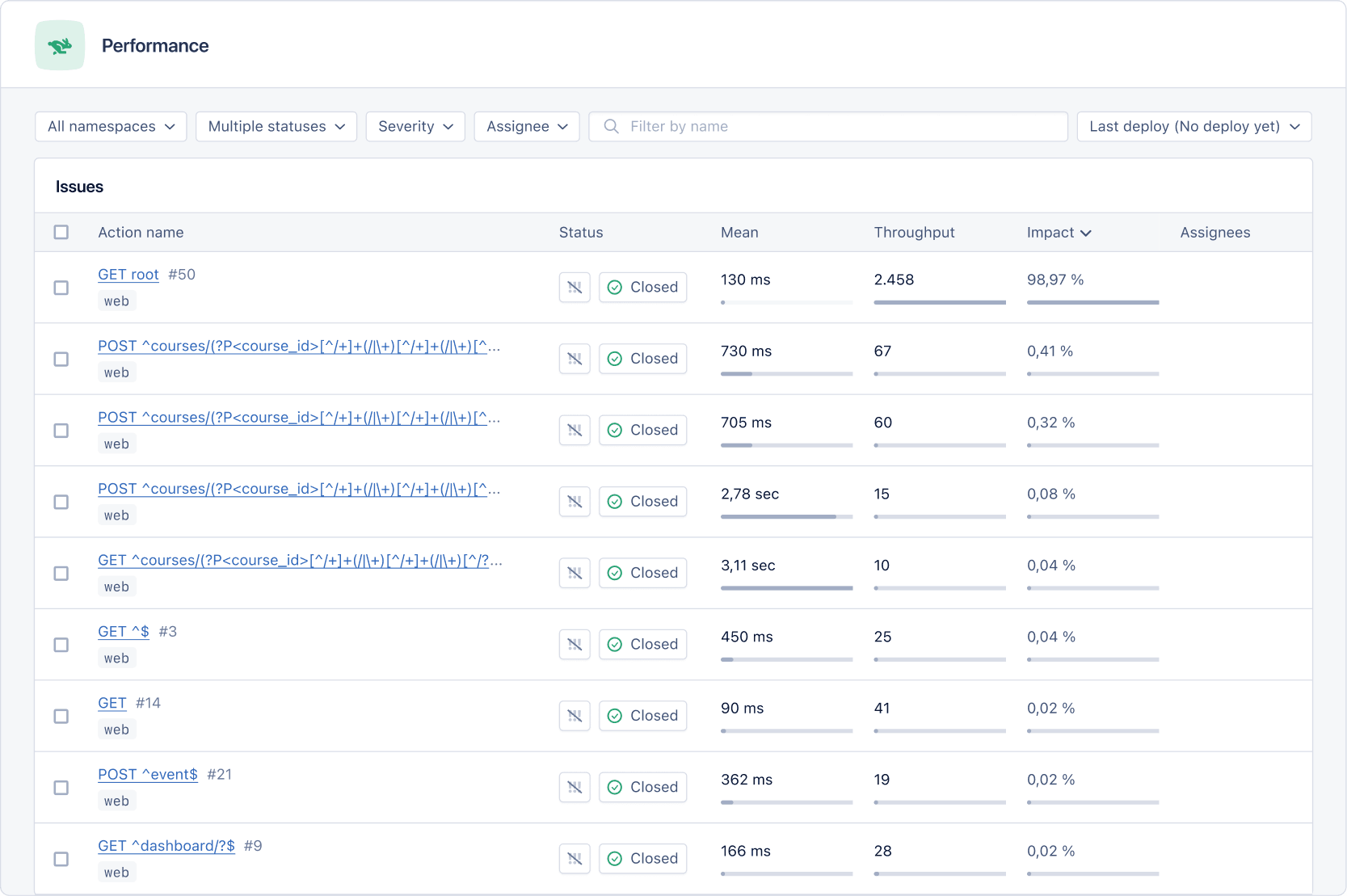Check the GET #14 row checkbox

pos(61,716)
